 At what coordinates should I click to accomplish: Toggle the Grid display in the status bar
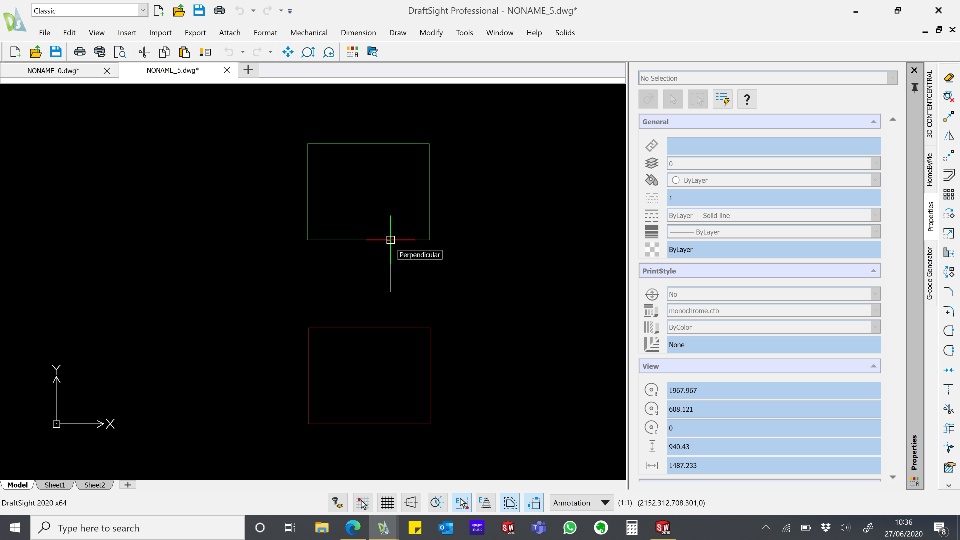tap(387, 502)
